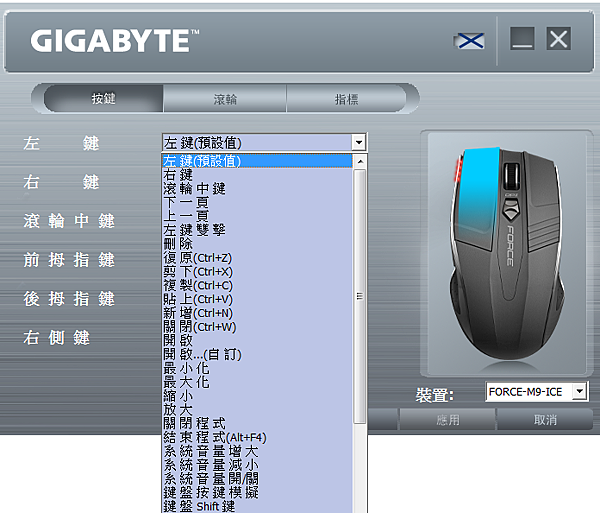Click the FORCE mouse preview image
Viewport: 600px width, 513px height.
(507, 253)
